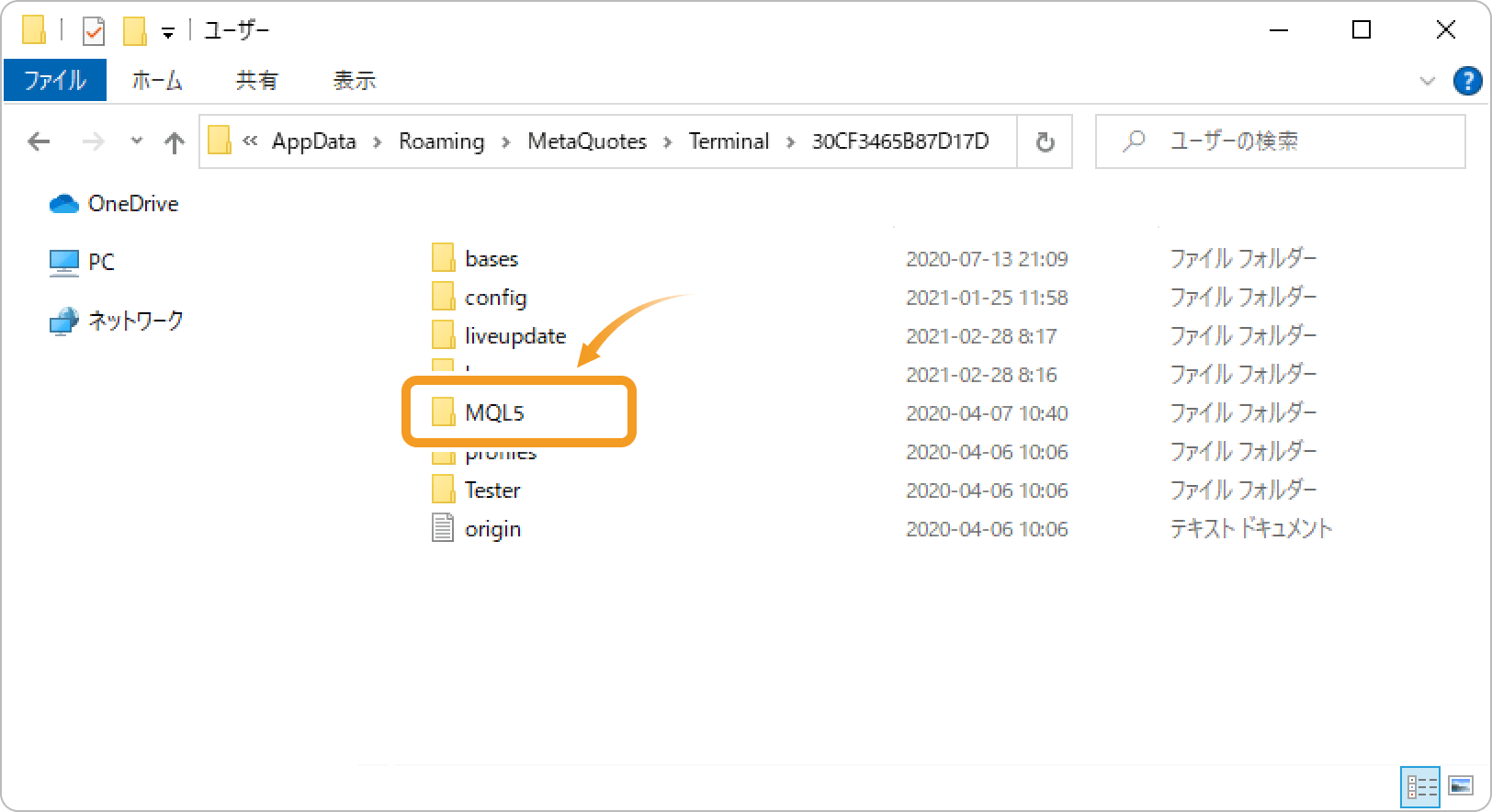Open the blue Help question mark icon
The image size is (1492, 812).
pyautogui.click(x=1467, y=81)
